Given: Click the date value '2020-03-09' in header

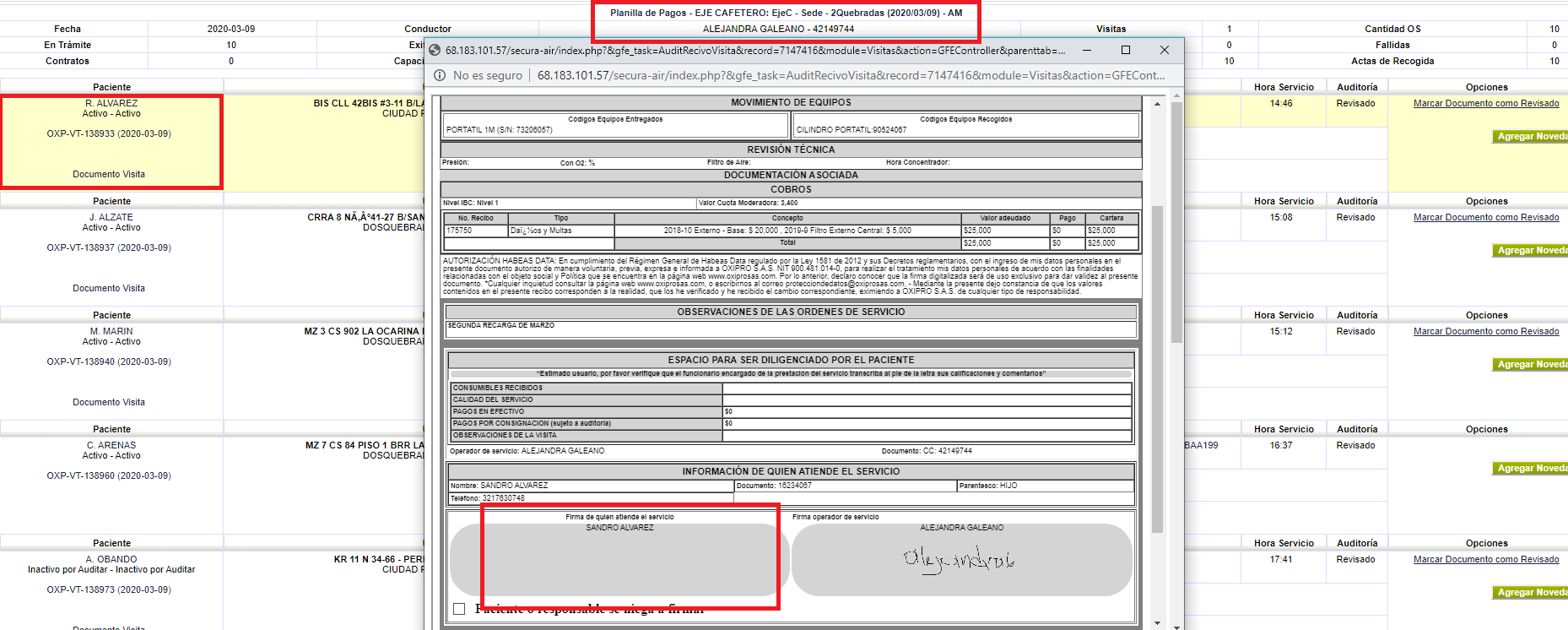Looking at the screenshot, I should pos(231,29).
